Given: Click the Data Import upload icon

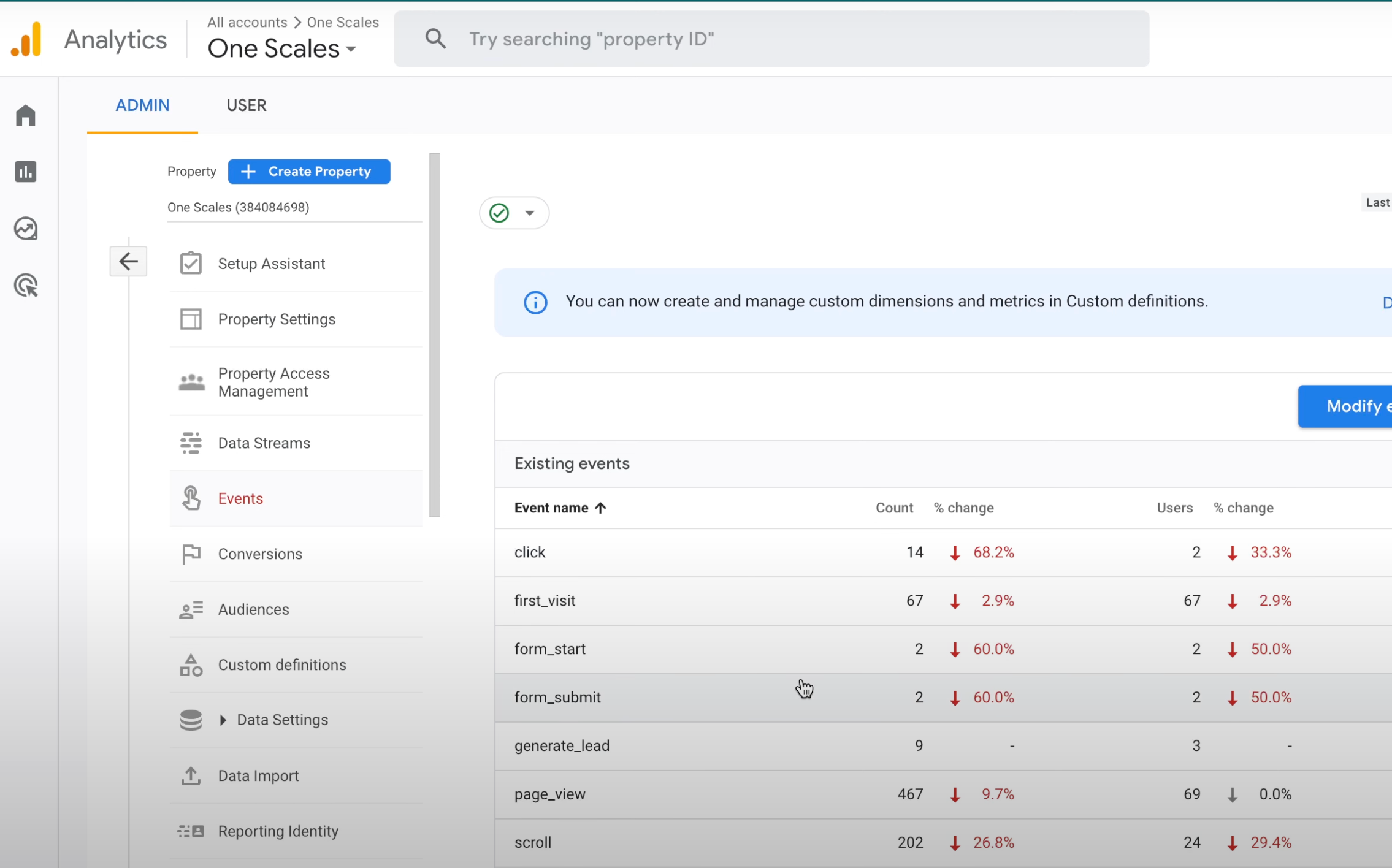Looking at the screenshot, I should (x=191, y=775).
